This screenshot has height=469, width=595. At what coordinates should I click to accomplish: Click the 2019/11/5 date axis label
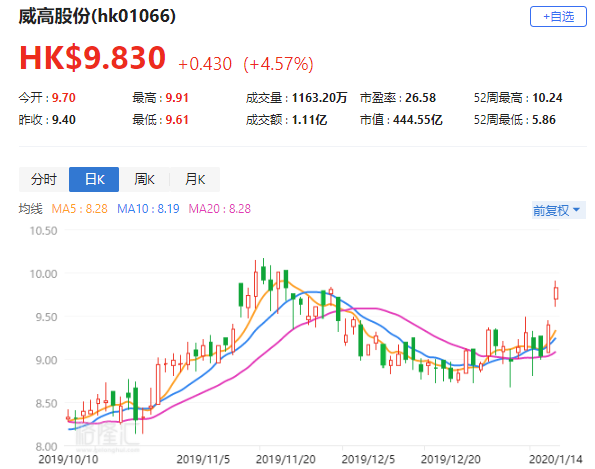[203, 460]
